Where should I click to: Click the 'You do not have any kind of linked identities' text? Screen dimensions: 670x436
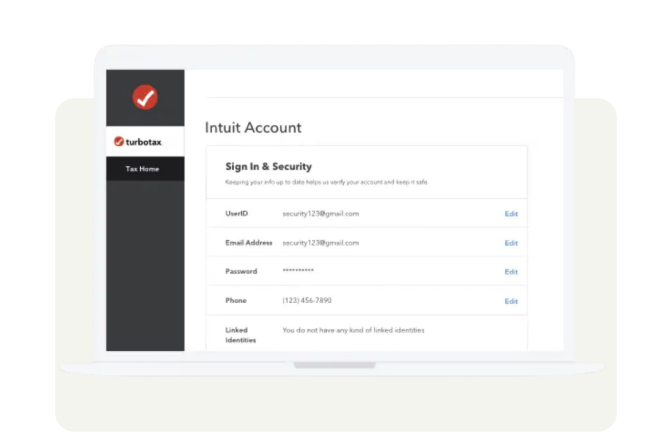pos(353,330)
